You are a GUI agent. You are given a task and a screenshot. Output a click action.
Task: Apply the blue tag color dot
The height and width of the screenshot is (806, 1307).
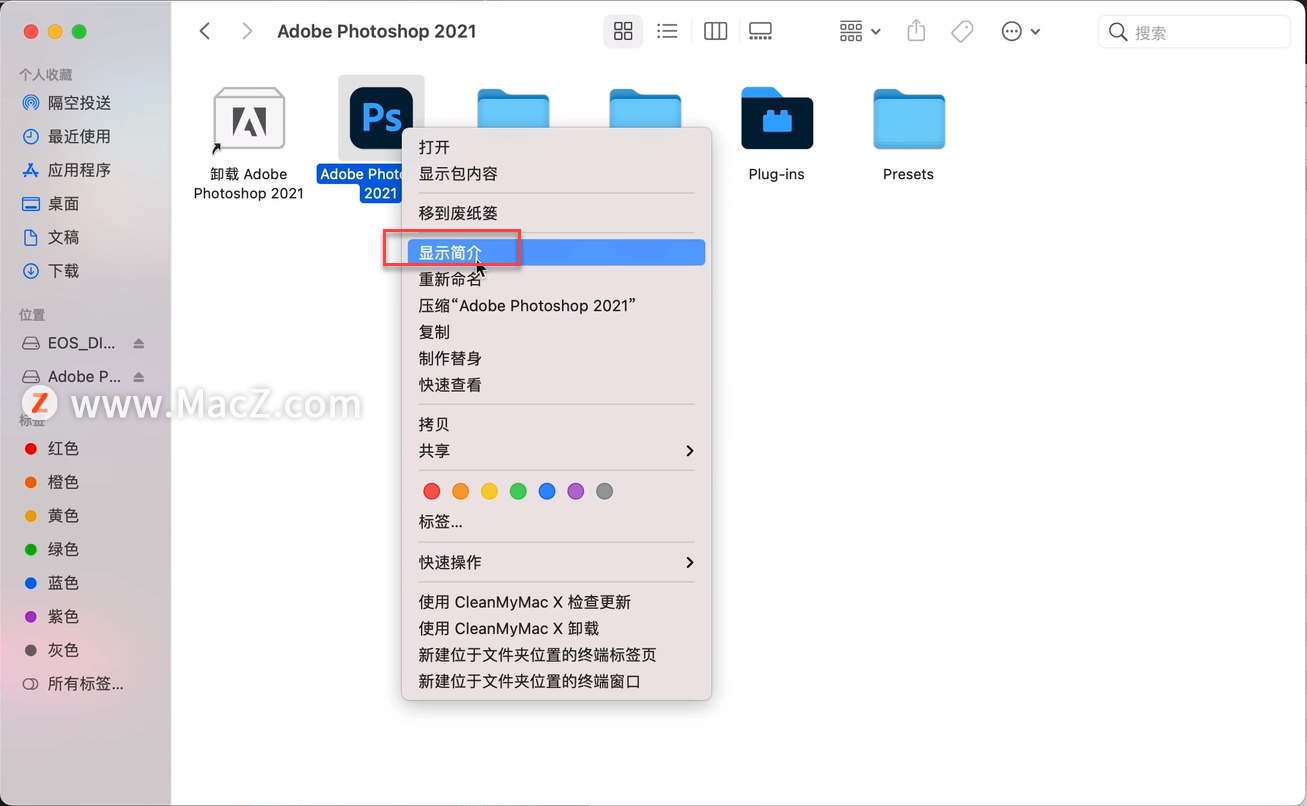pyautogui.click(x=547, y=491)
